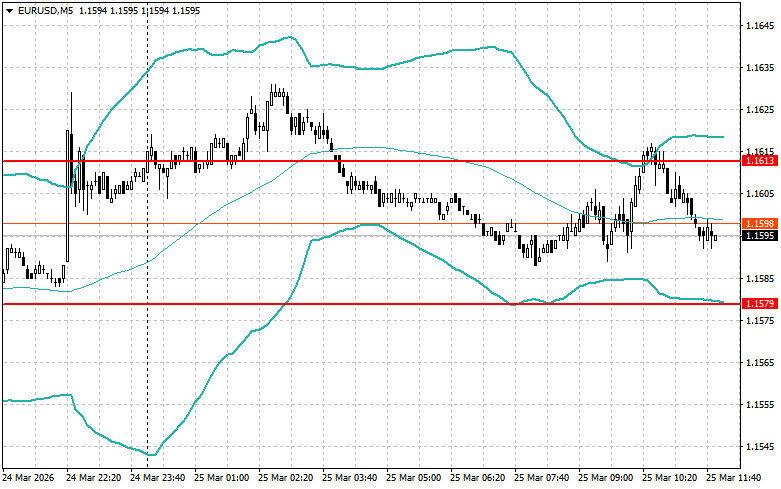Select the 1.1545 price axis value
This screenshot has width=781, height=489.
pyautogui.click(x=760, y=447)
